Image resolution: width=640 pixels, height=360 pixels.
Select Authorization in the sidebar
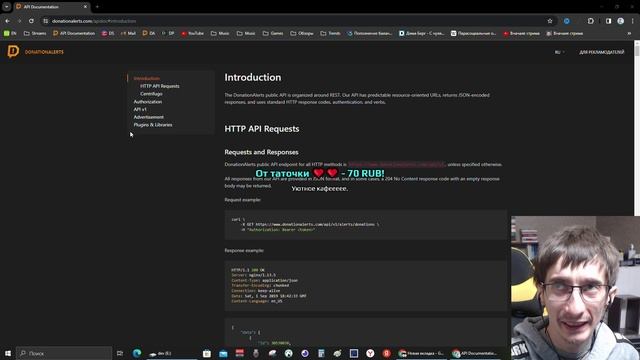pos(148,102)
